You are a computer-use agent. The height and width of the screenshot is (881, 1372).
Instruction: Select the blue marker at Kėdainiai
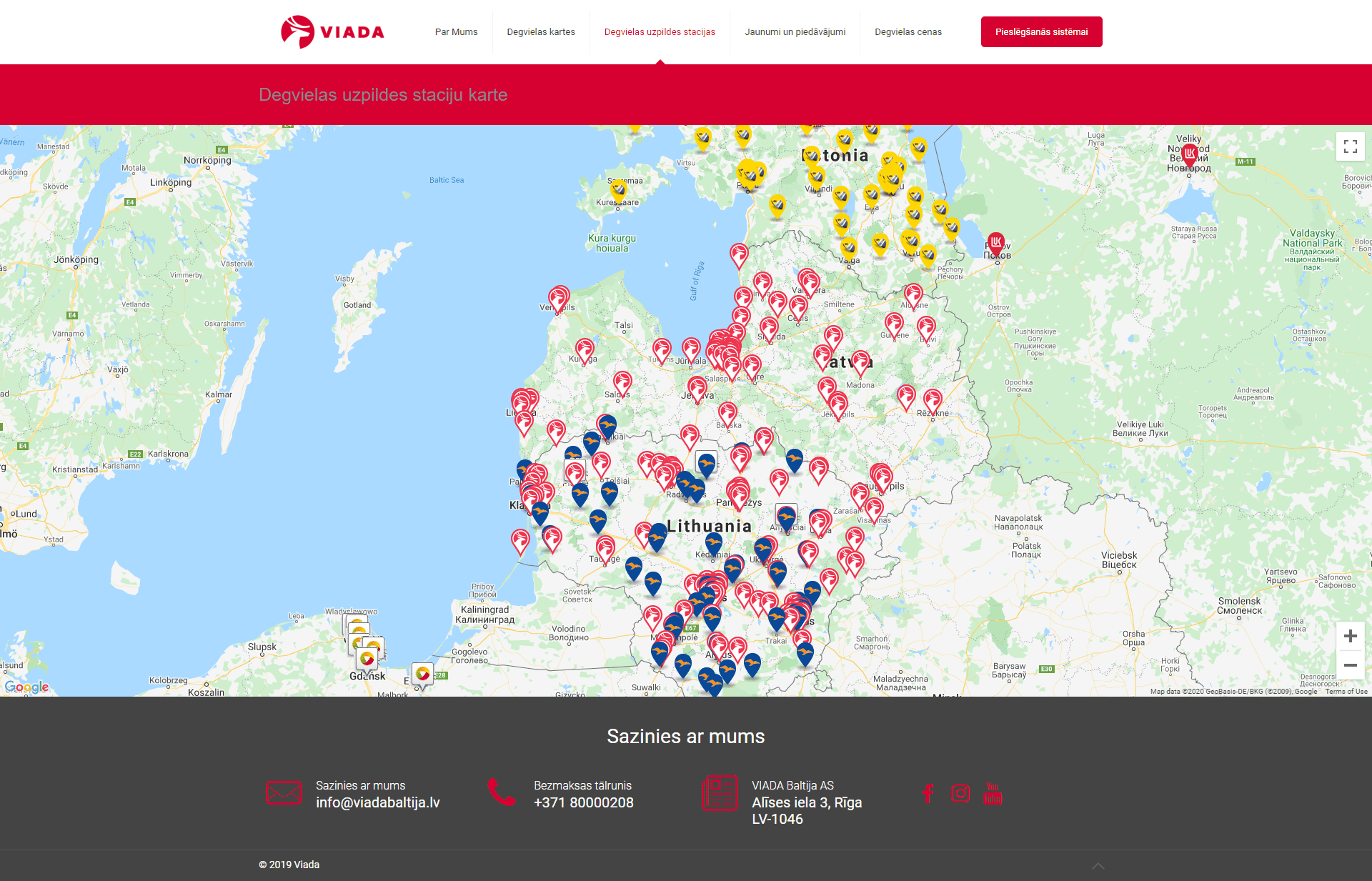tap(713, 545)
